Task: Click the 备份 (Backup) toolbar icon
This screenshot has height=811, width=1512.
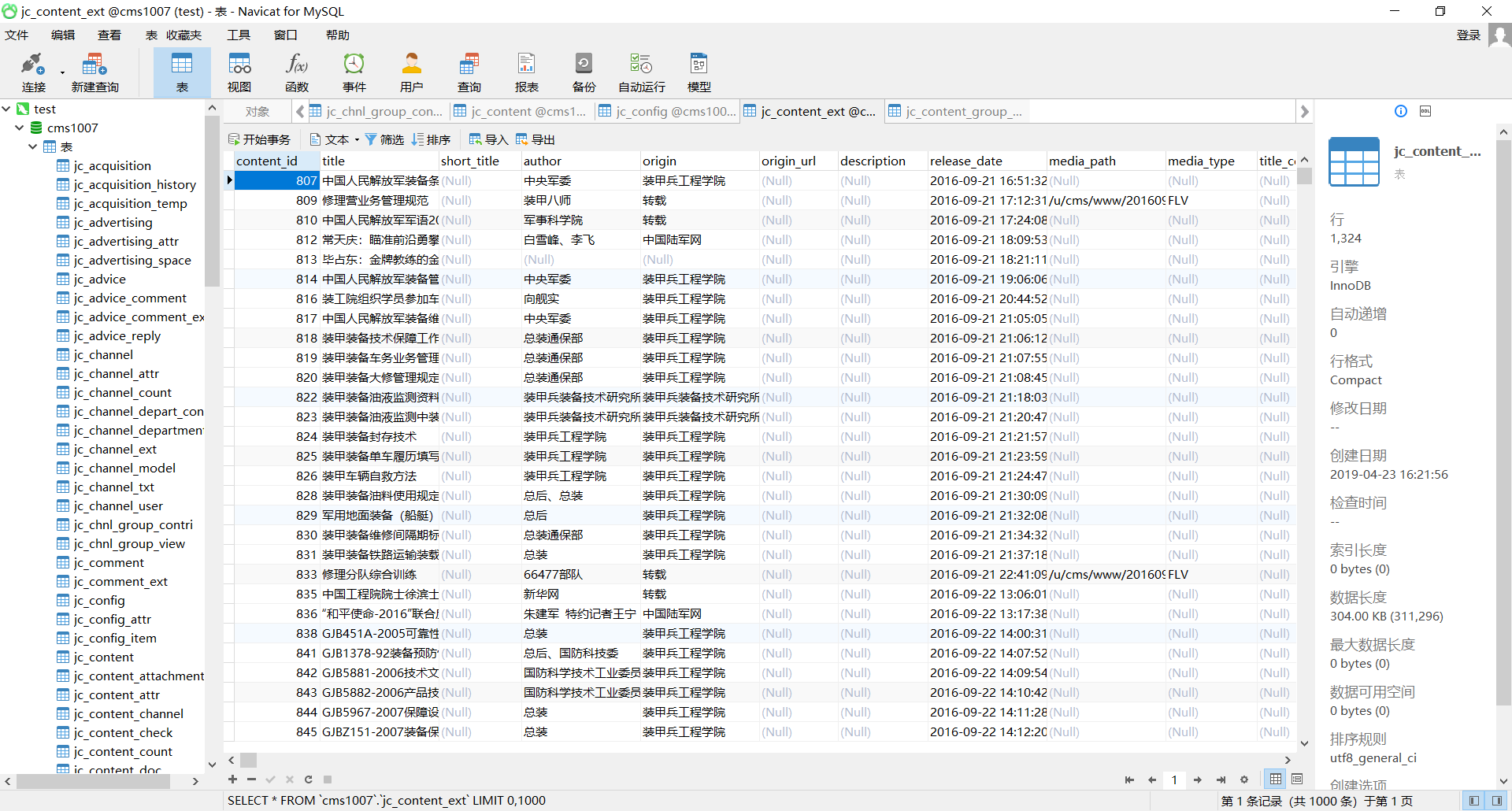Action: [584, 73]
